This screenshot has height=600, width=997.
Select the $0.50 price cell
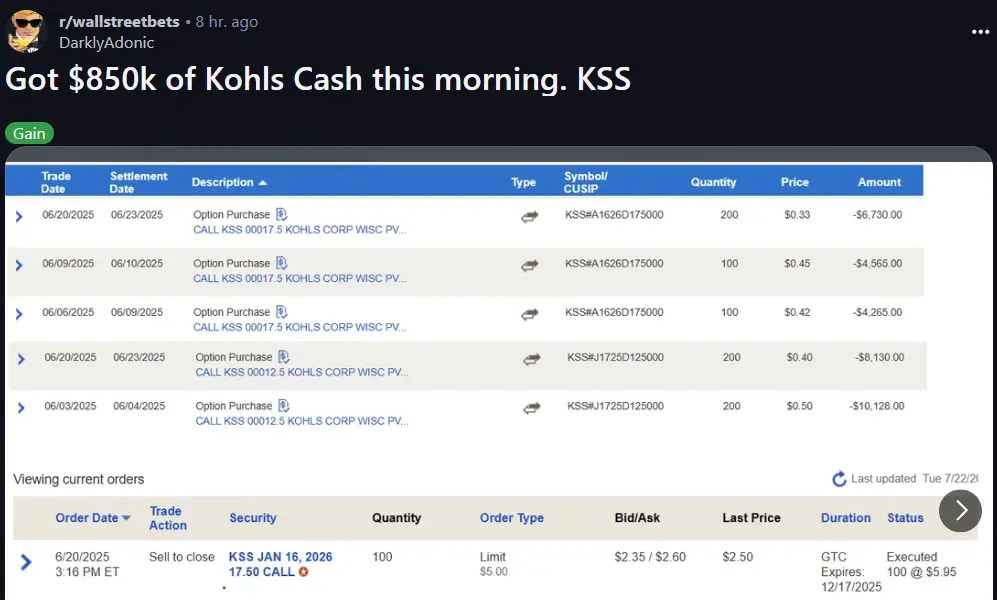coord(799,406)
